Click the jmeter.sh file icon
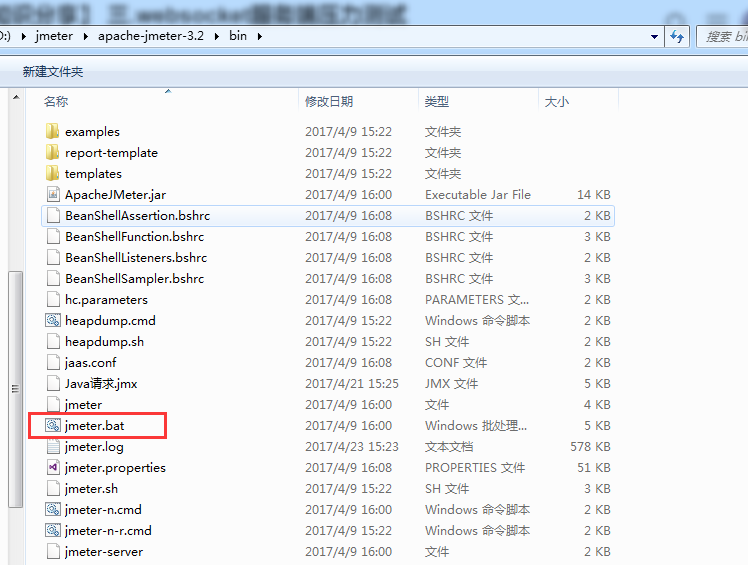The width and height of the screenshot is (748, 565). tap(53, 488)
